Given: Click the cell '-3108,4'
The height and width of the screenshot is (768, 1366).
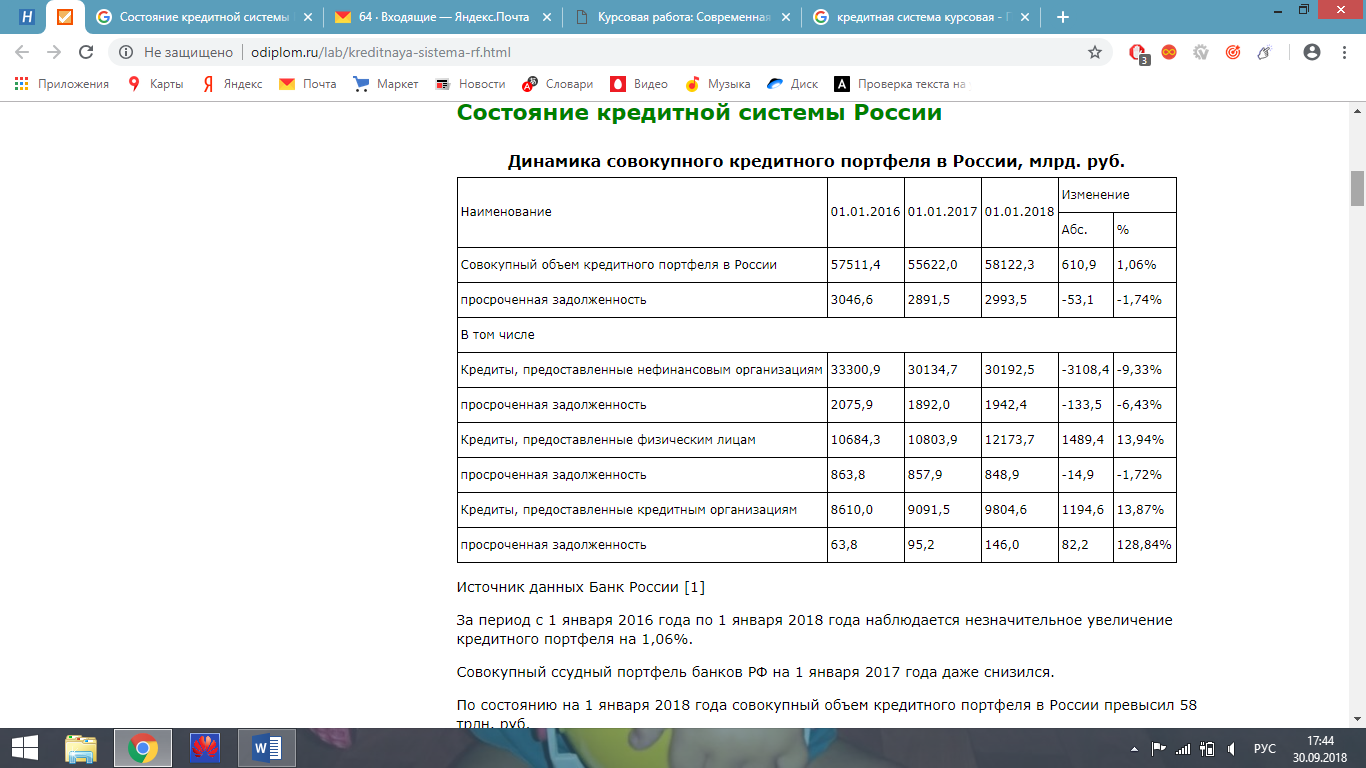Looking at the screenshot, I should (x=1085, y=370).
